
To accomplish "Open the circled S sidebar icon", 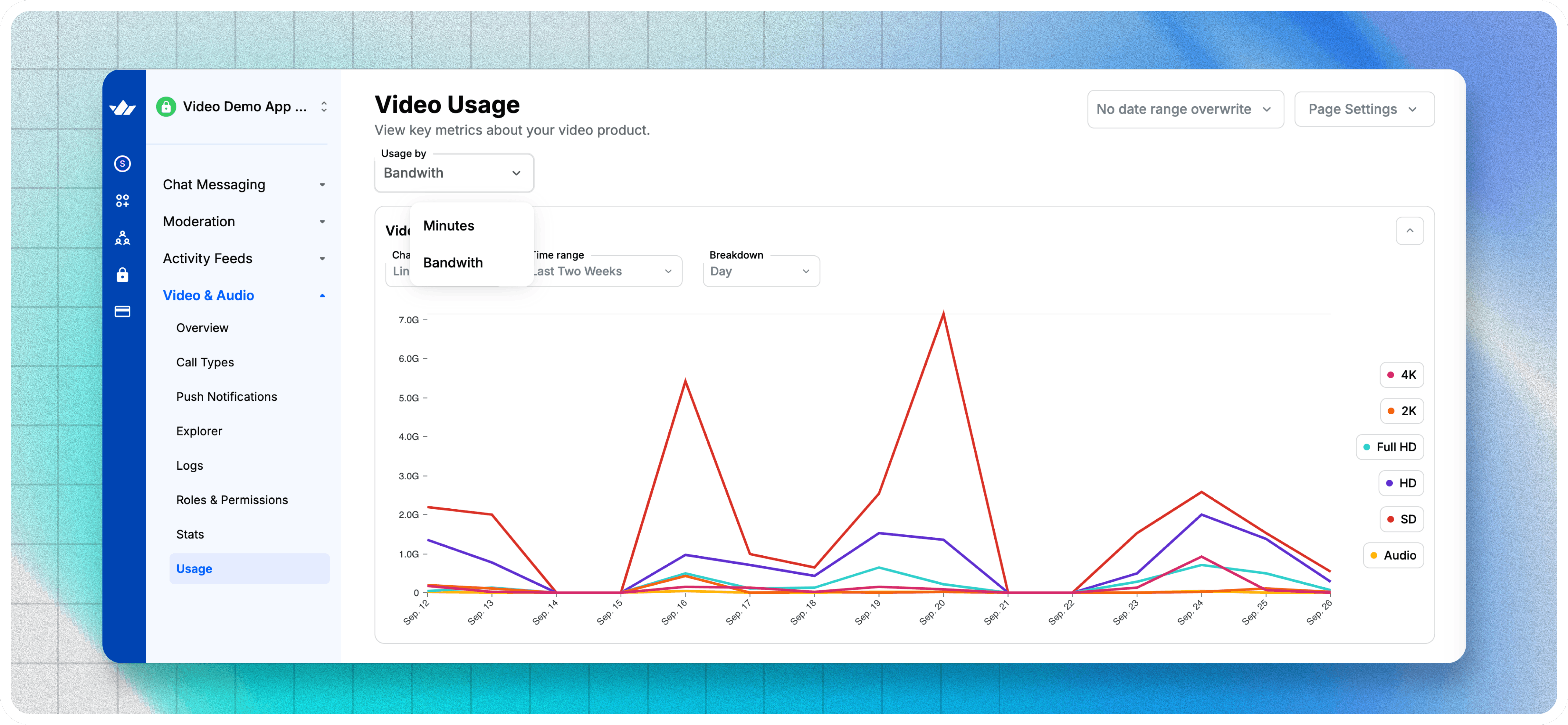I will (x=122, y=164).
